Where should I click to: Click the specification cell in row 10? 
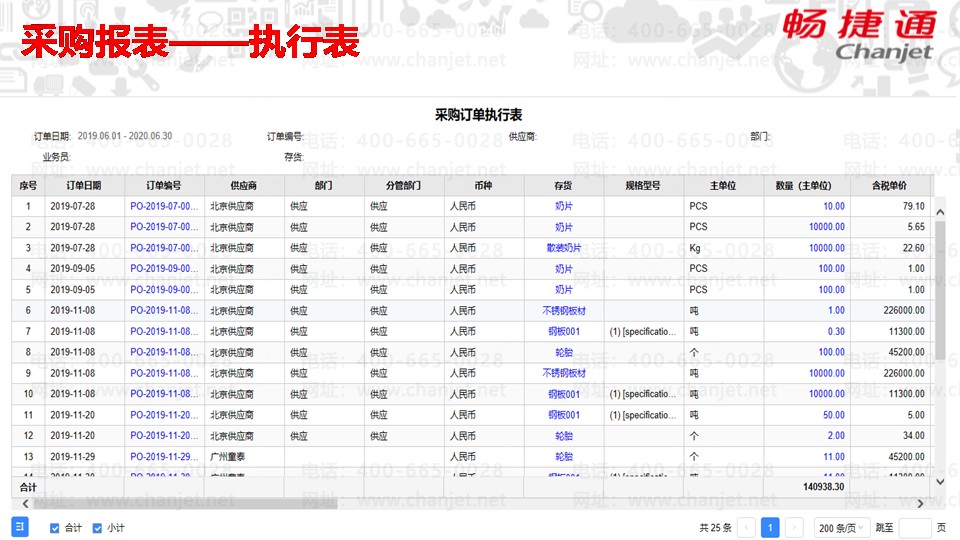(643, 394)
